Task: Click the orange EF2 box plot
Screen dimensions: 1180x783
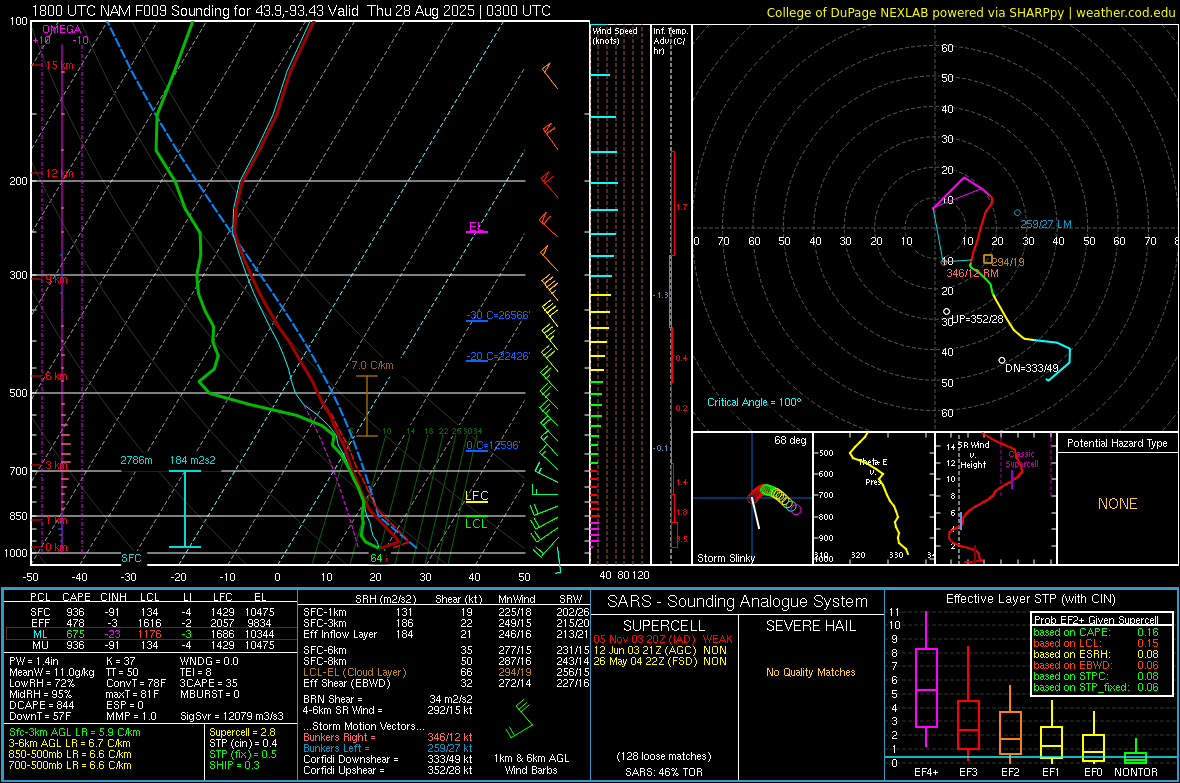Action: coord(1010,723)
